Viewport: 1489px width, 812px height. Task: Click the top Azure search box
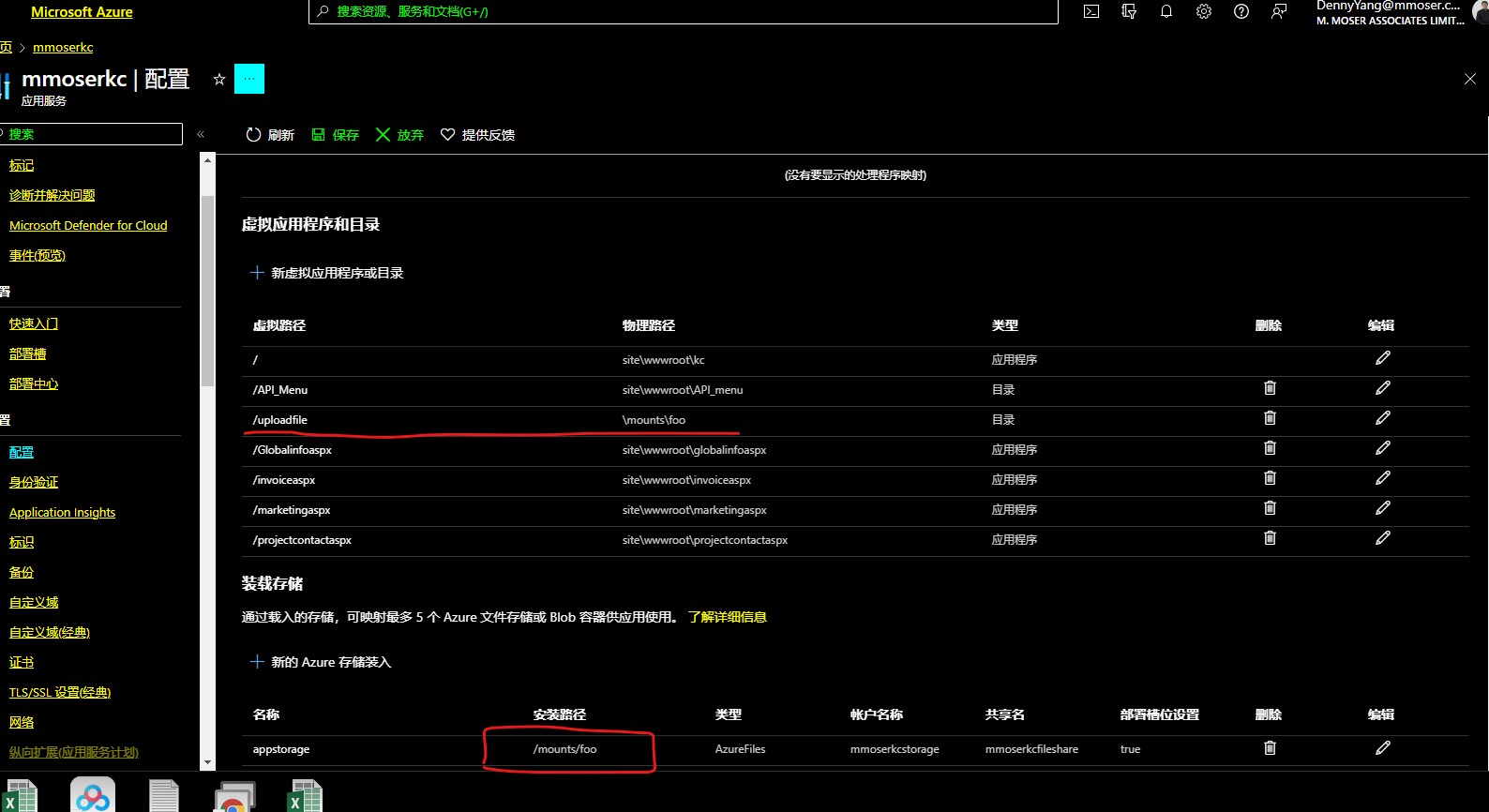tap(684, 11)
